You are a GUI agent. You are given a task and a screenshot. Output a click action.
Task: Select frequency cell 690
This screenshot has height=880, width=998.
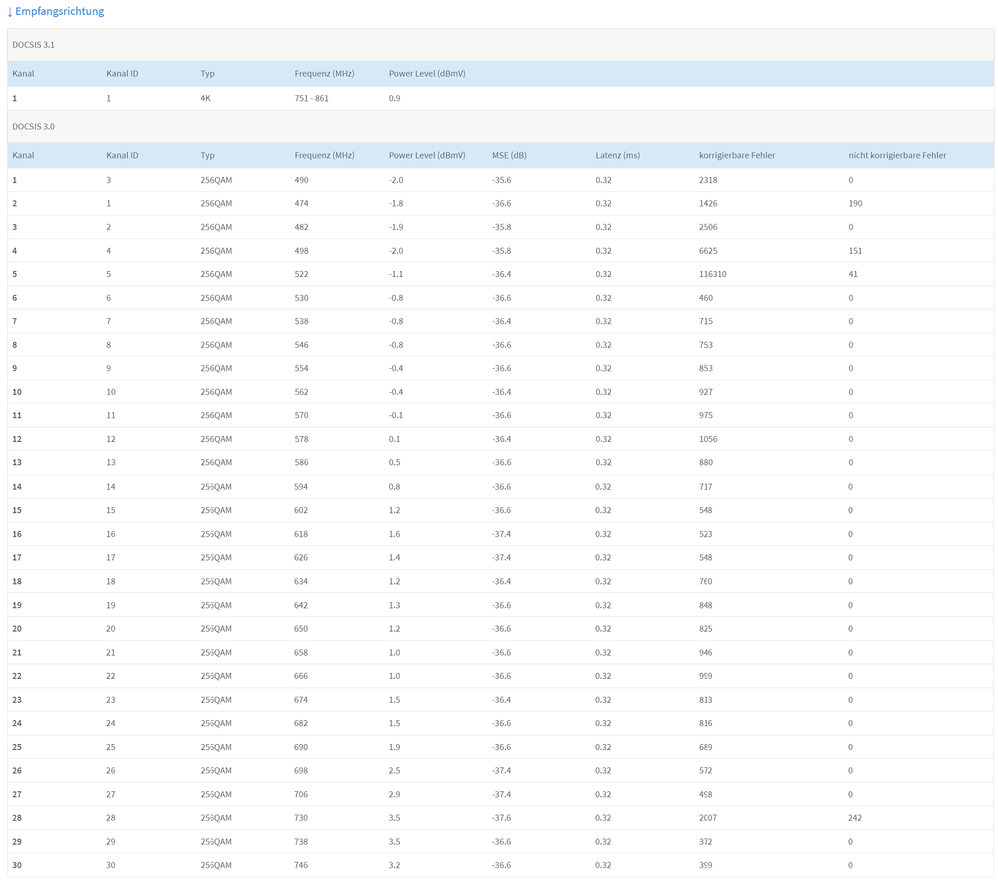click(301, 747)
